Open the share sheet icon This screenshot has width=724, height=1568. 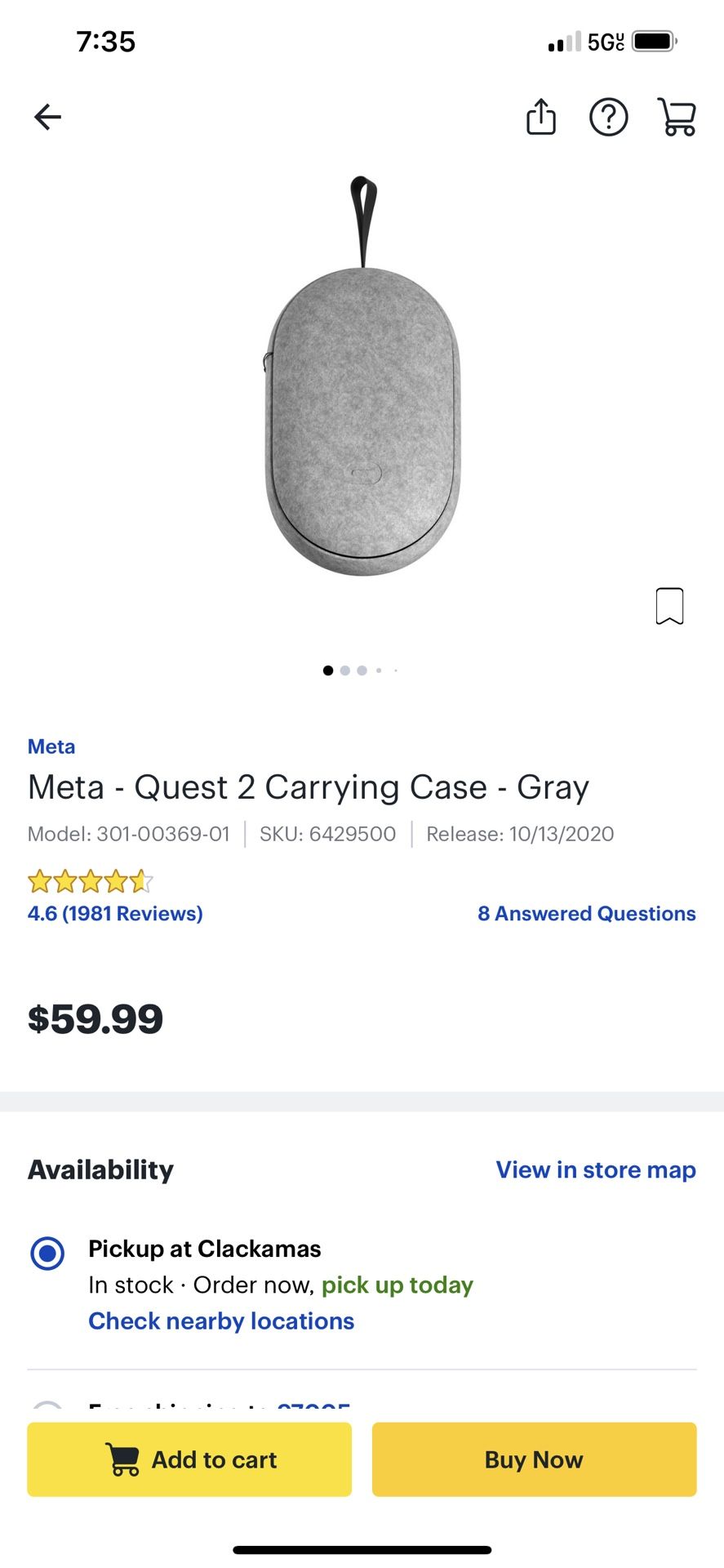[x=540, y=117]
